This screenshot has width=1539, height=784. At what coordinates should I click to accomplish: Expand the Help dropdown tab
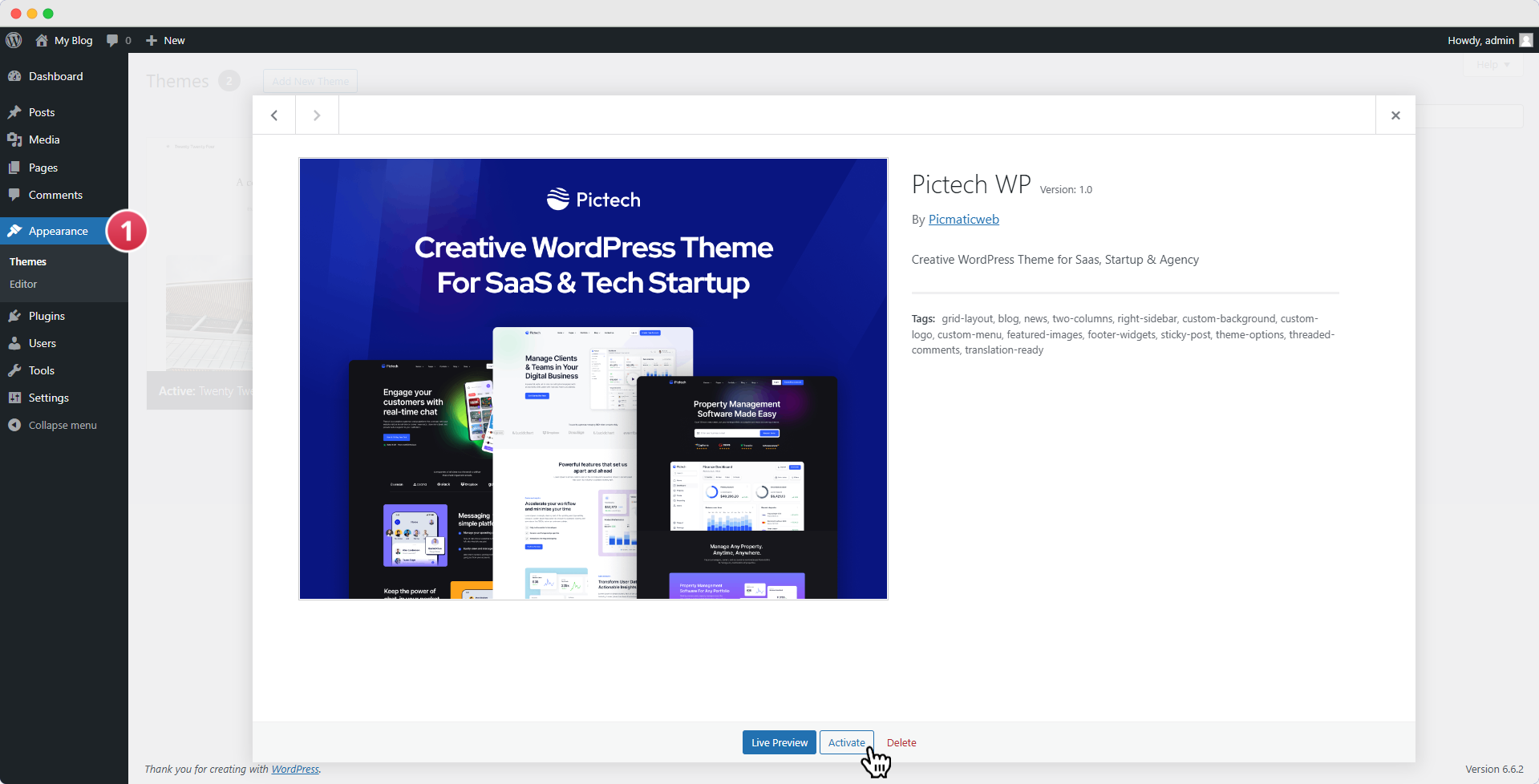click(1493, 64)
